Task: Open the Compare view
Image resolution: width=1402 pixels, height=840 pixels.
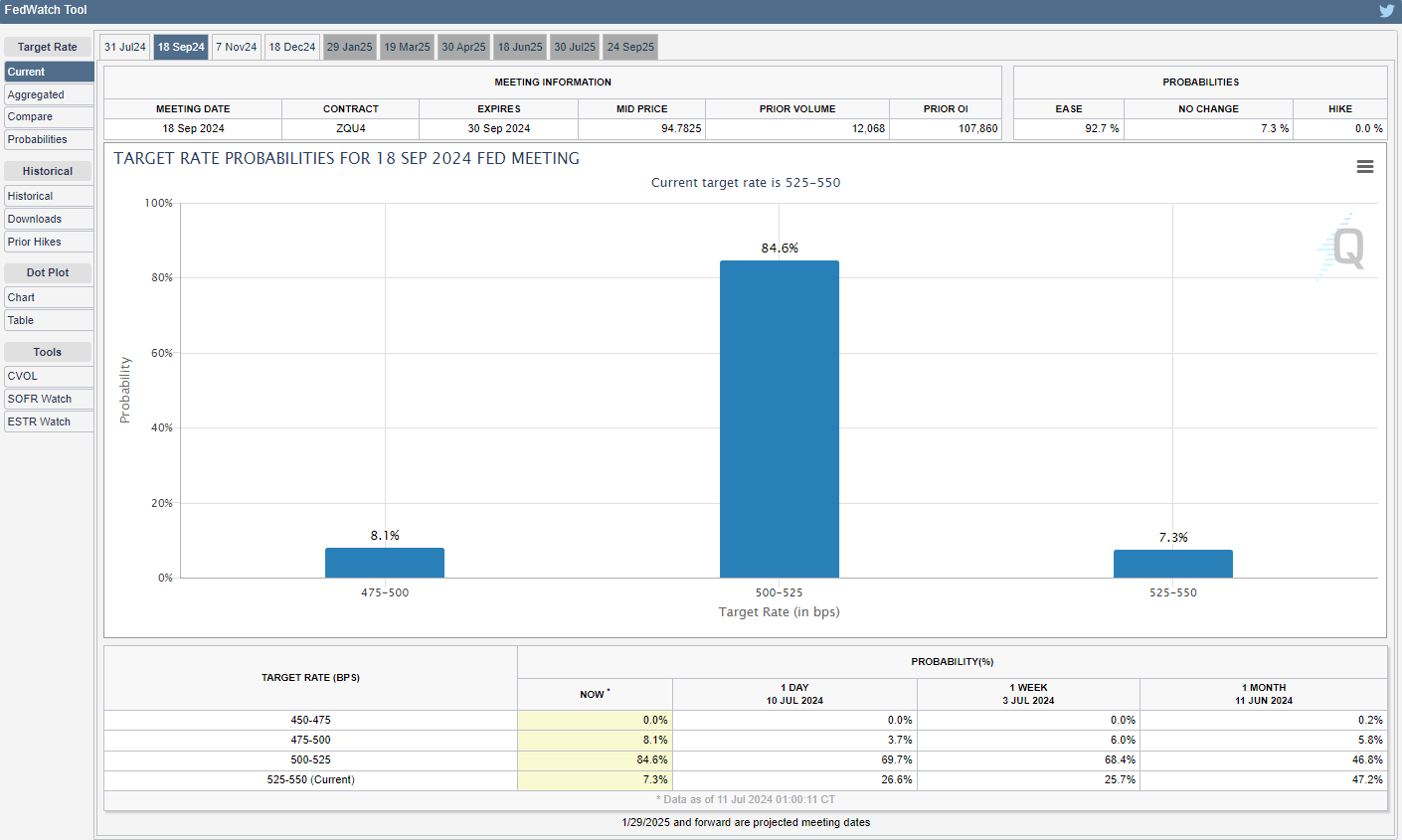Action: tap(49, 116)
